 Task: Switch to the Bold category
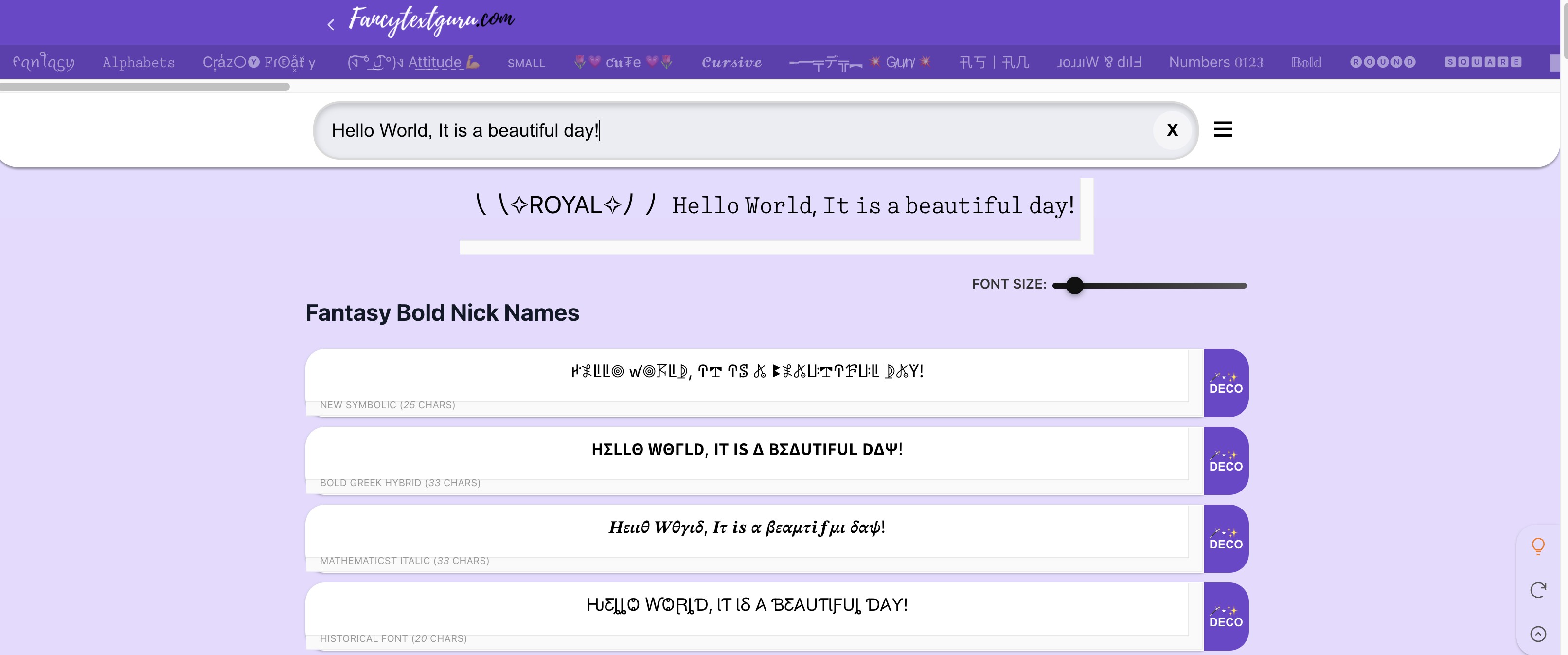(x=1306, y=62)
